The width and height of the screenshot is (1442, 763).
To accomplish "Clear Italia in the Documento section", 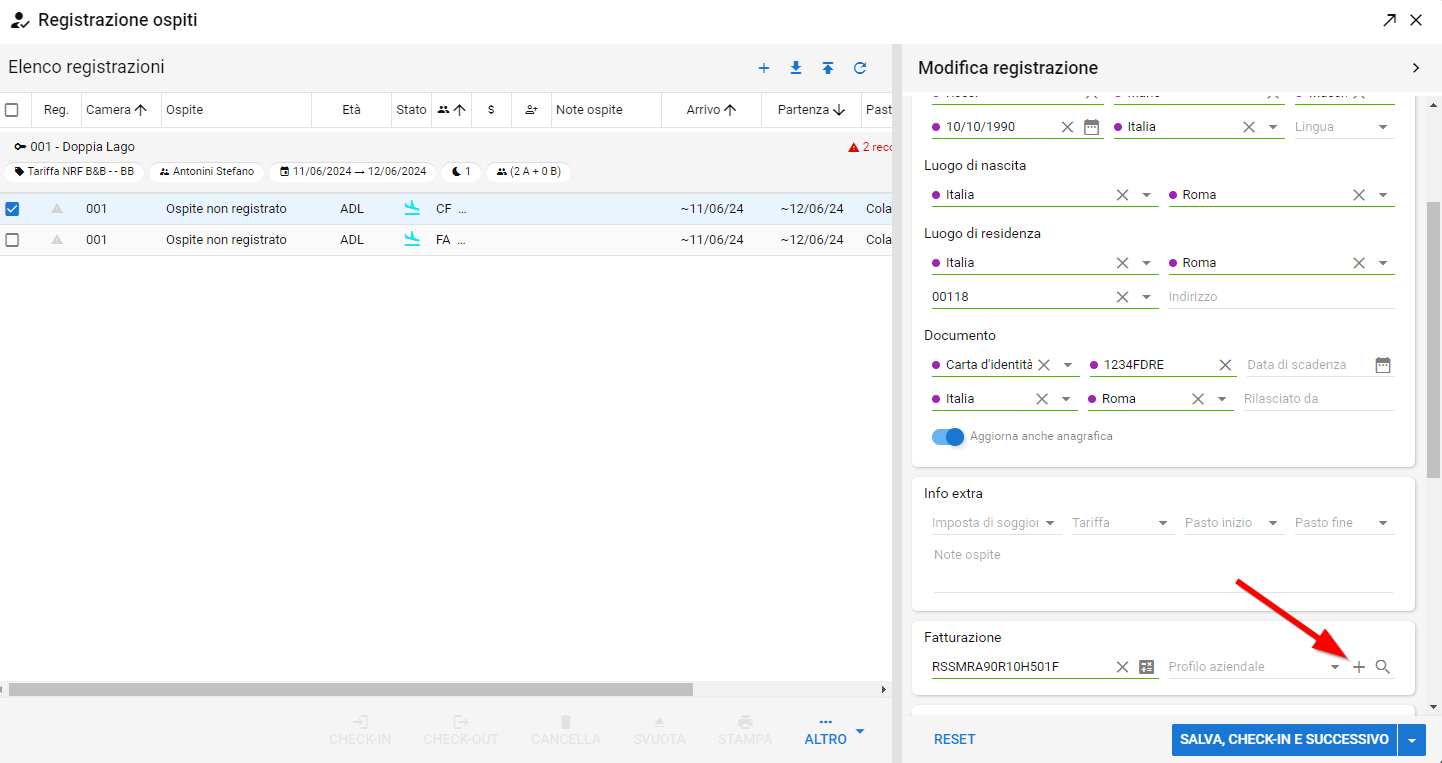I will [x=1042, y=399].
